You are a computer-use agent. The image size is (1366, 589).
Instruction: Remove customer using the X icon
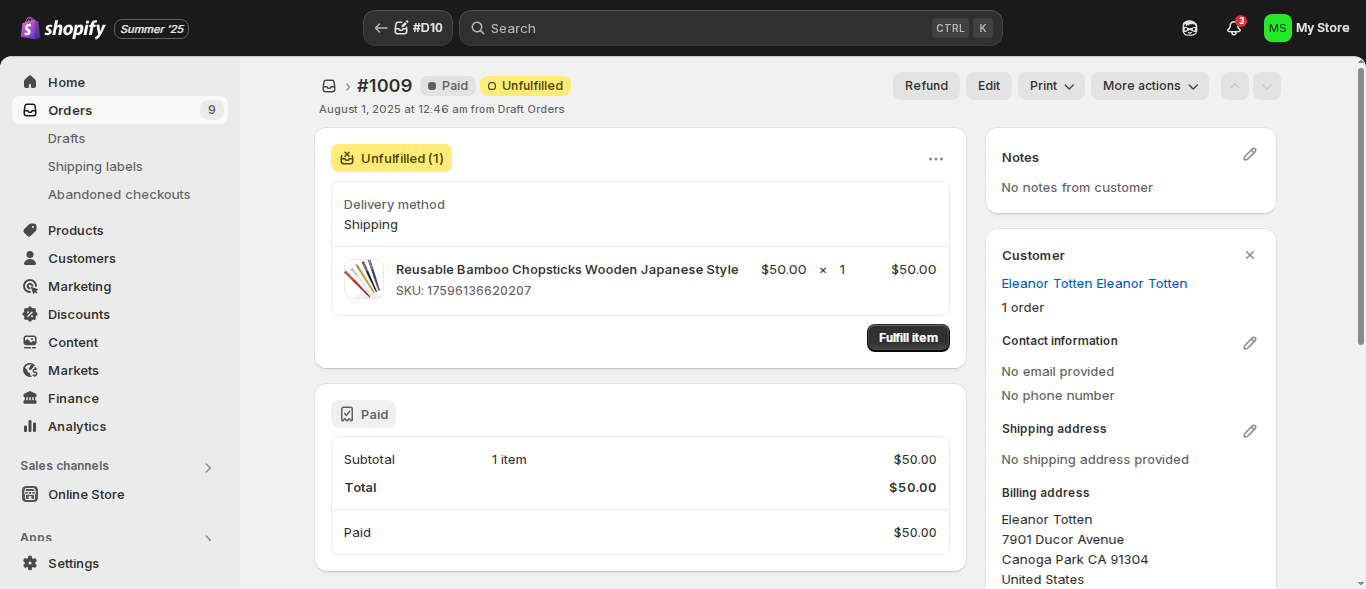1250,255
